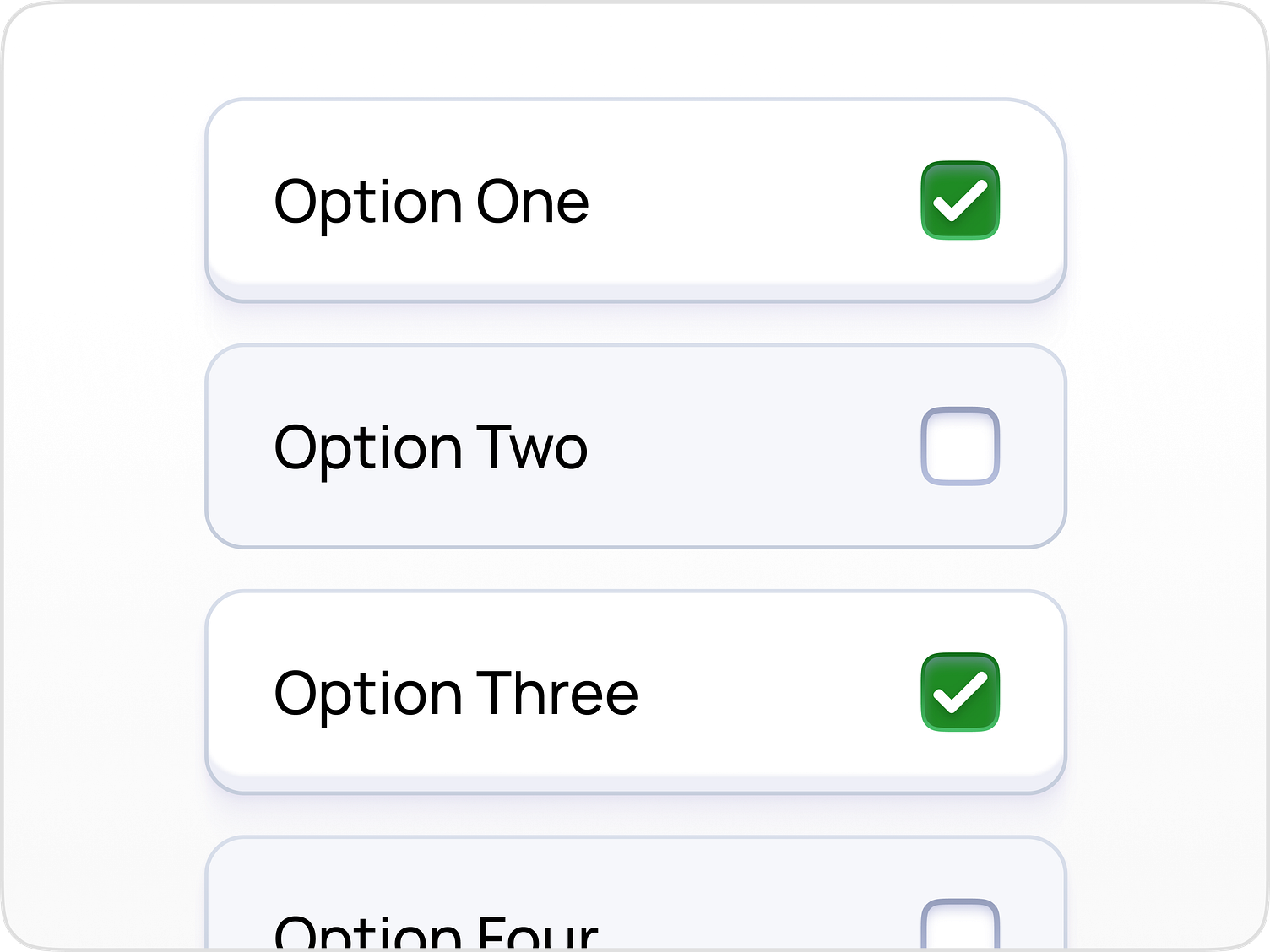The height and width of the screenshot is (952, 1270).
Task: Click the Option Three text label
Action: coord(456,694)
